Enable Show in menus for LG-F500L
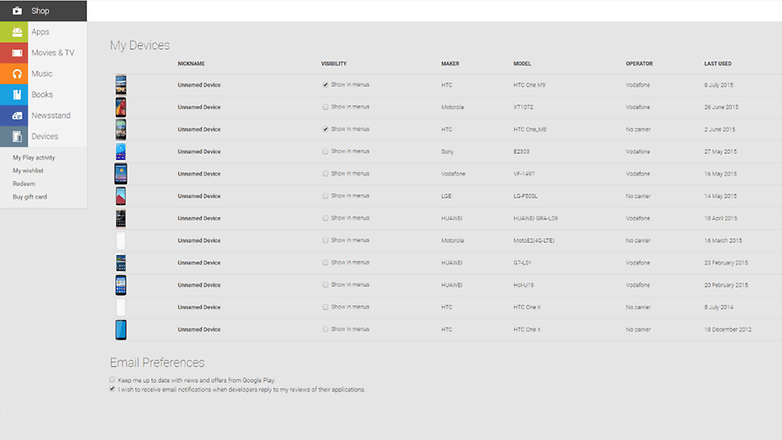This screenshot has height=440, width=782. [x=325, y=196]
